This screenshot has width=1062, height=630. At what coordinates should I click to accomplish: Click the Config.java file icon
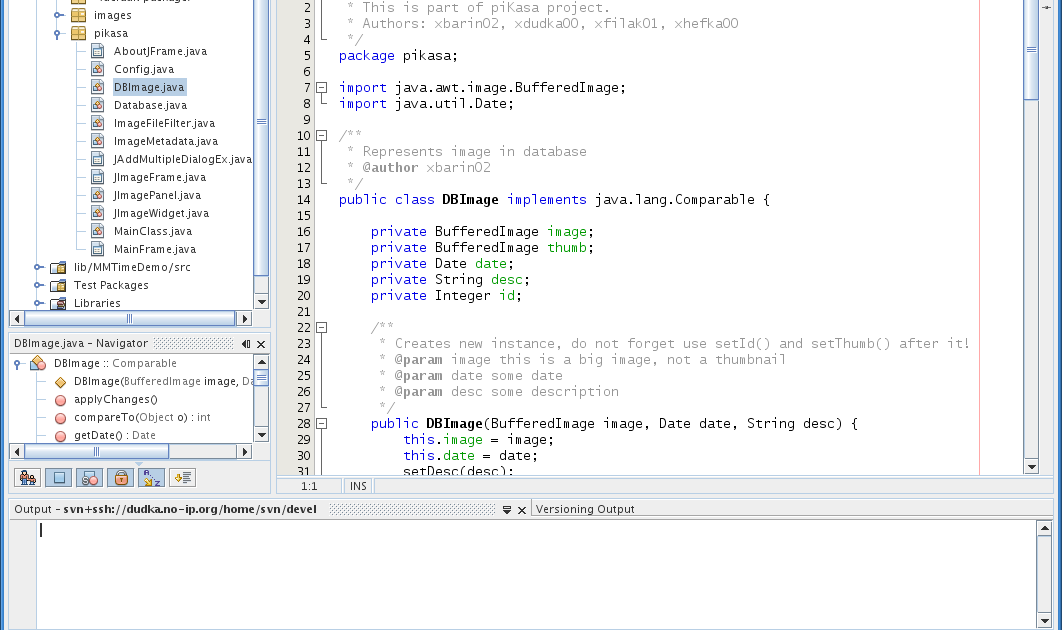(x=97, y=68)
